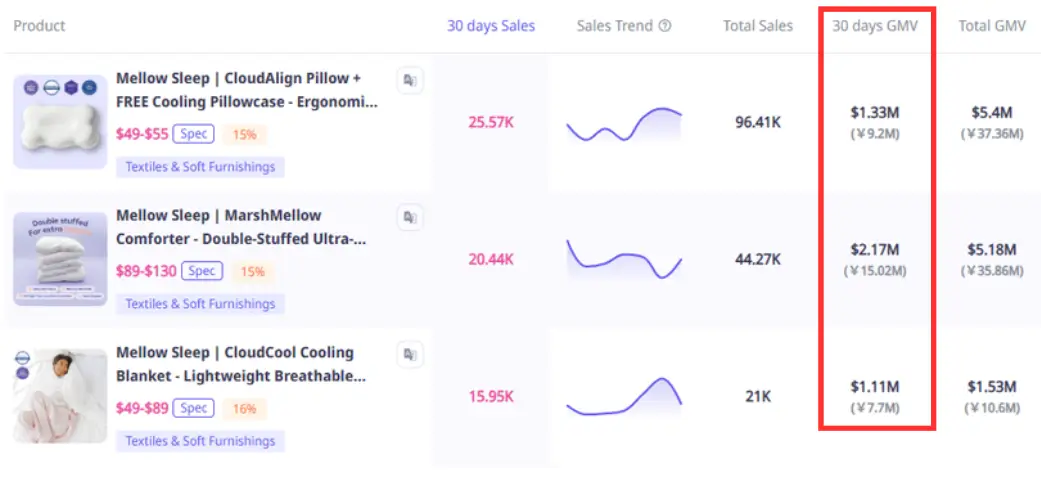The height and width of the screenshot is (479, 1041).
Task: Click the Spec tag on the CloudAlign Pillow
Action: 194,133
